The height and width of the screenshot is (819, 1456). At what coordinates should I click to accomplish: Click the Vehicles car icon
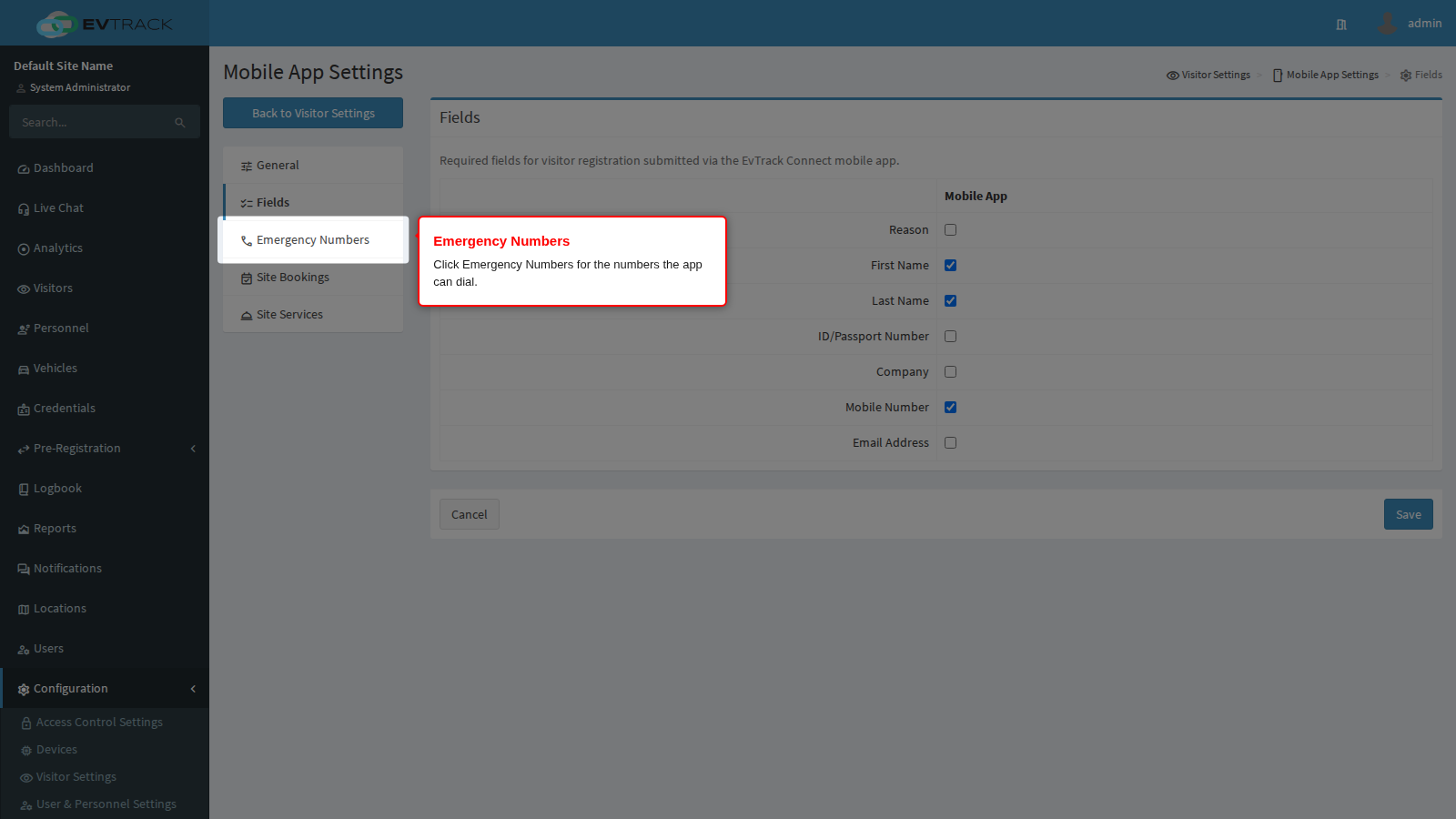[24, 369]
